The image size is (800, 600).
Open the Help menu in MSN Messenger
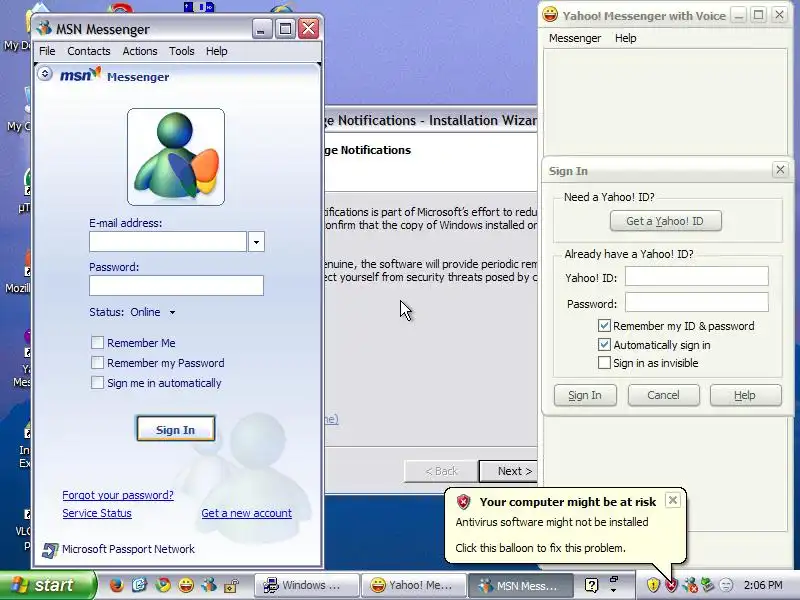click(216, 51)
